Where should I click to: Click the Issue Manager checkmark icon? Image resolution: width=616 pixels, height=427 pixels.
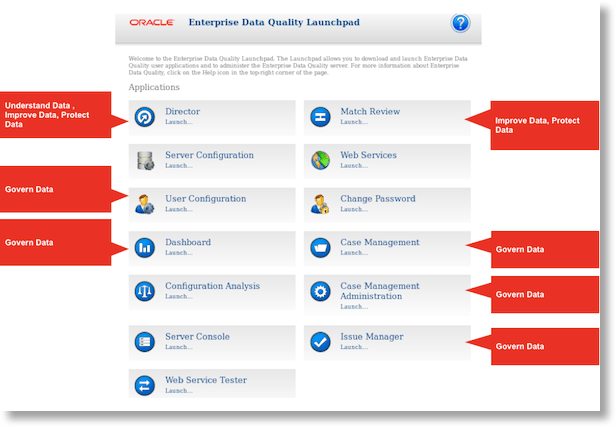[x=320, y=342]
